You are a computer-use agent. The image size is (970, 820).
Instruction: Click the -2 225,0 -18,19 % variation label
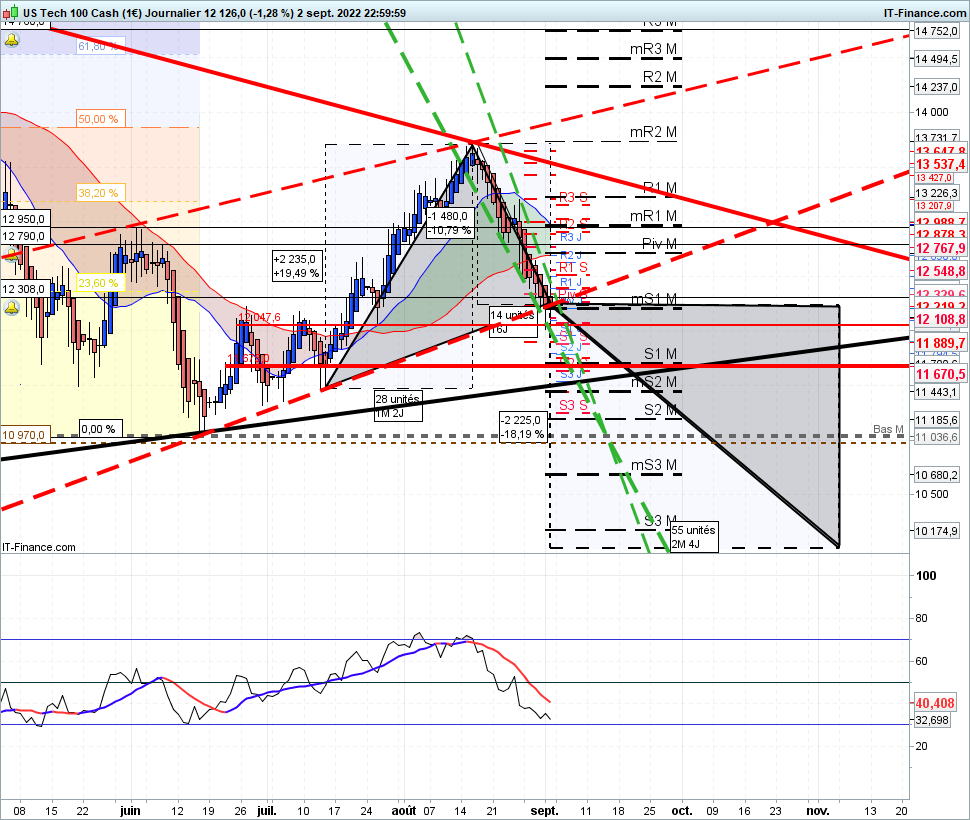(x=523, y=427)
